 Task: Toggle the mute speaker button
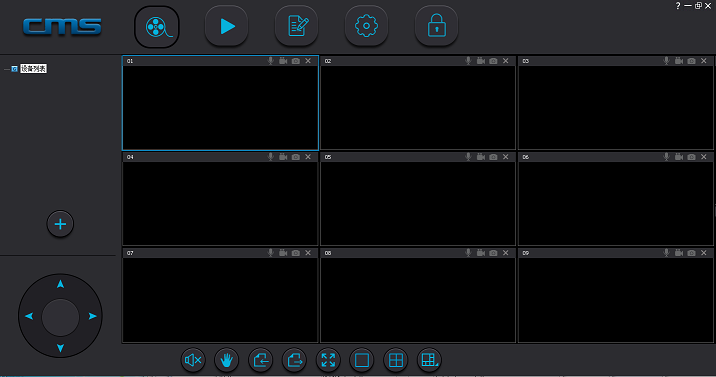[x=193, y=360]
